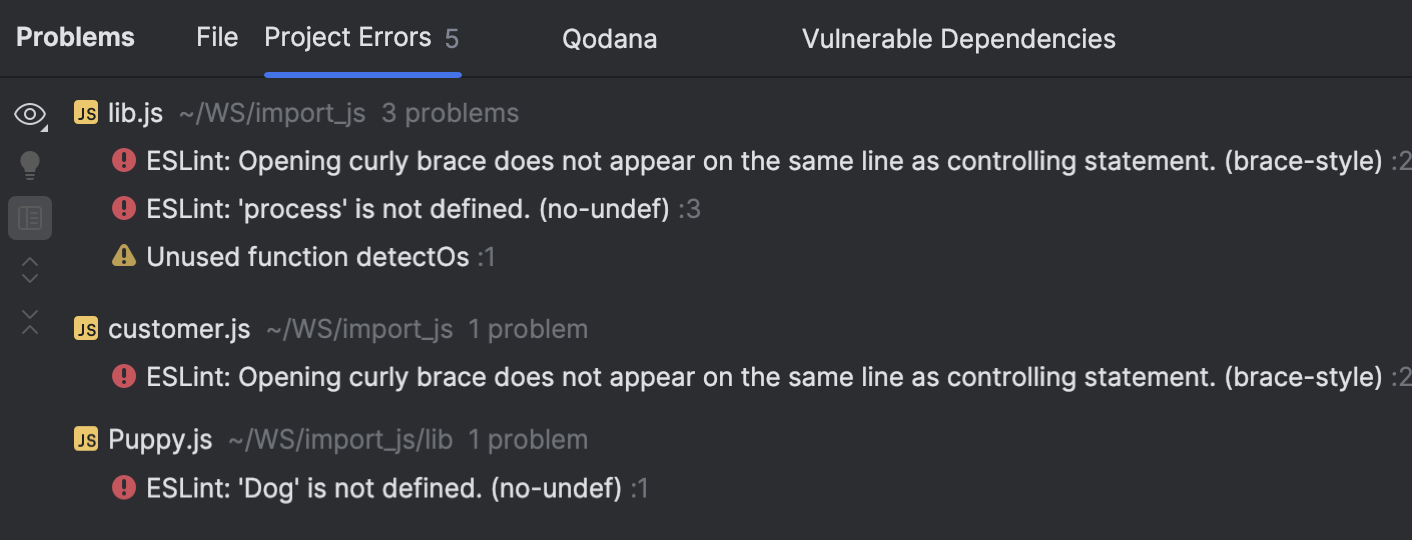Open the View Options eye menu

click(x=30, y=115)
